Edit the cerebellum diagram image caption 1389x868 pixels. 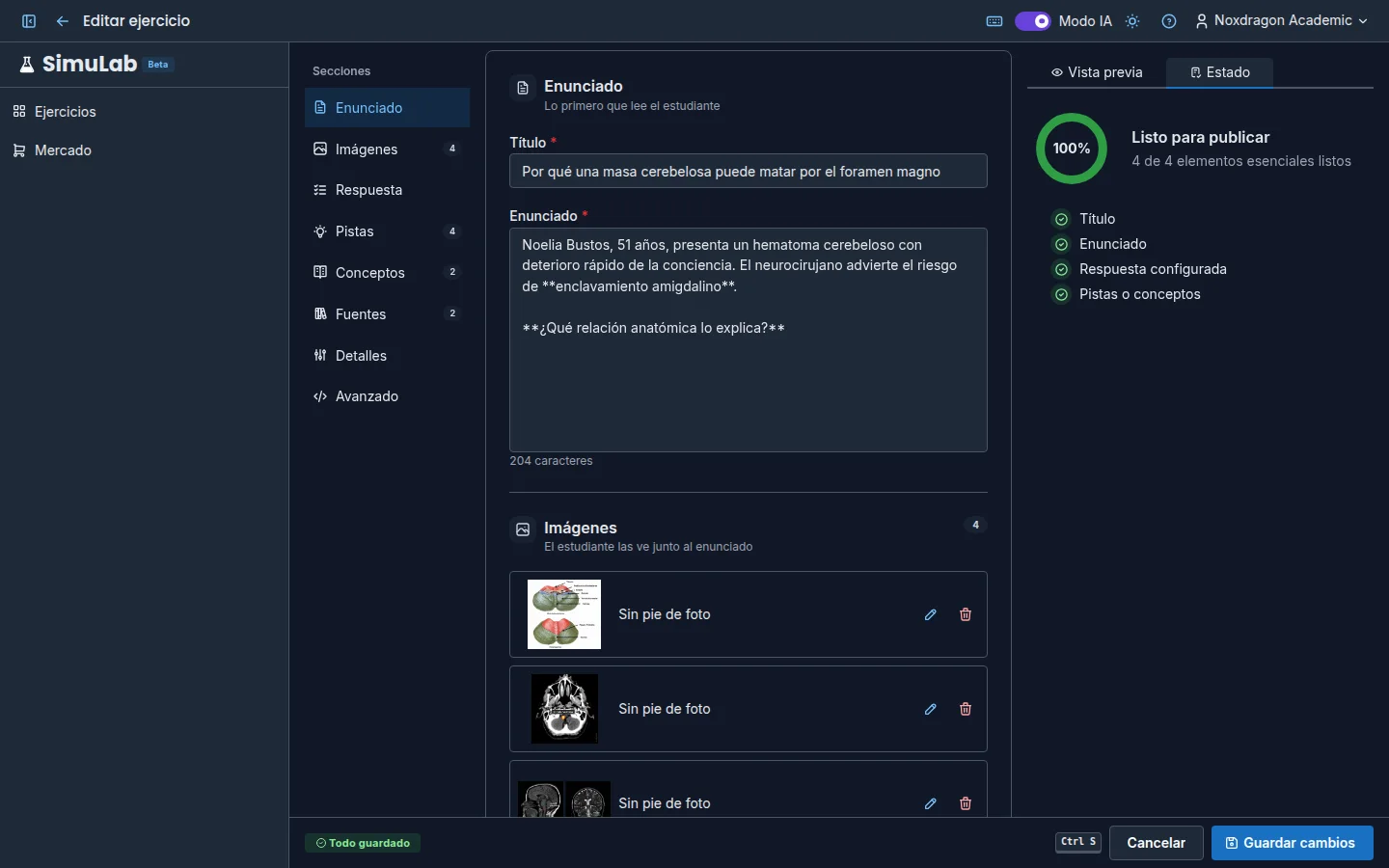click(x=931, y=614)
